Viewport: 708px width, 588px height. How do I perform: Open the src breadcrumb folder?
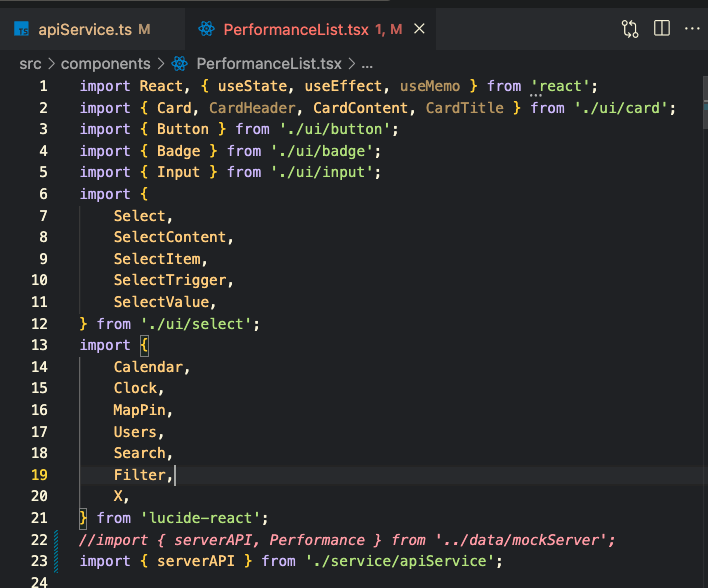tap(30, 63)
